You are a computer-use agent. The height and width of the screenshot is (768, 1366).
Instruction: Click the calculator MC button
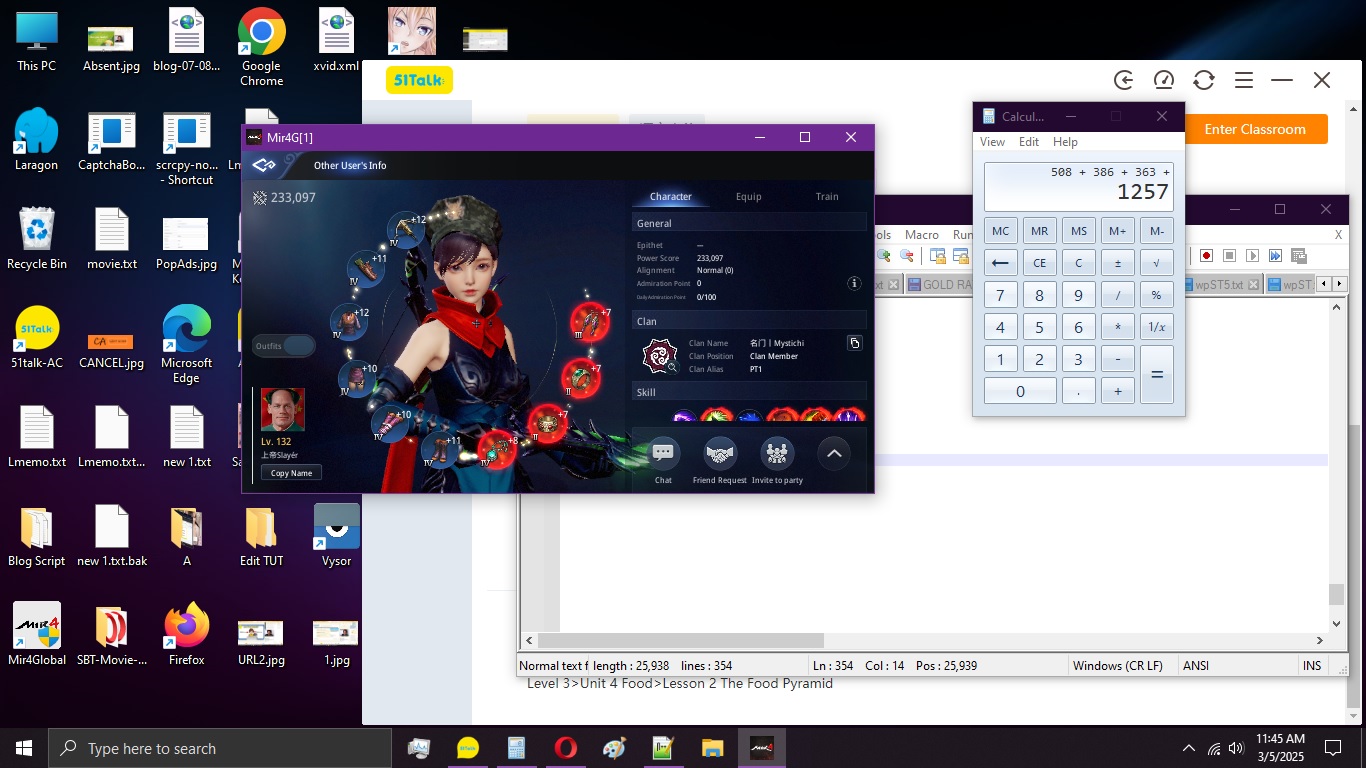pyautogui.click(x=1000, y=231)
